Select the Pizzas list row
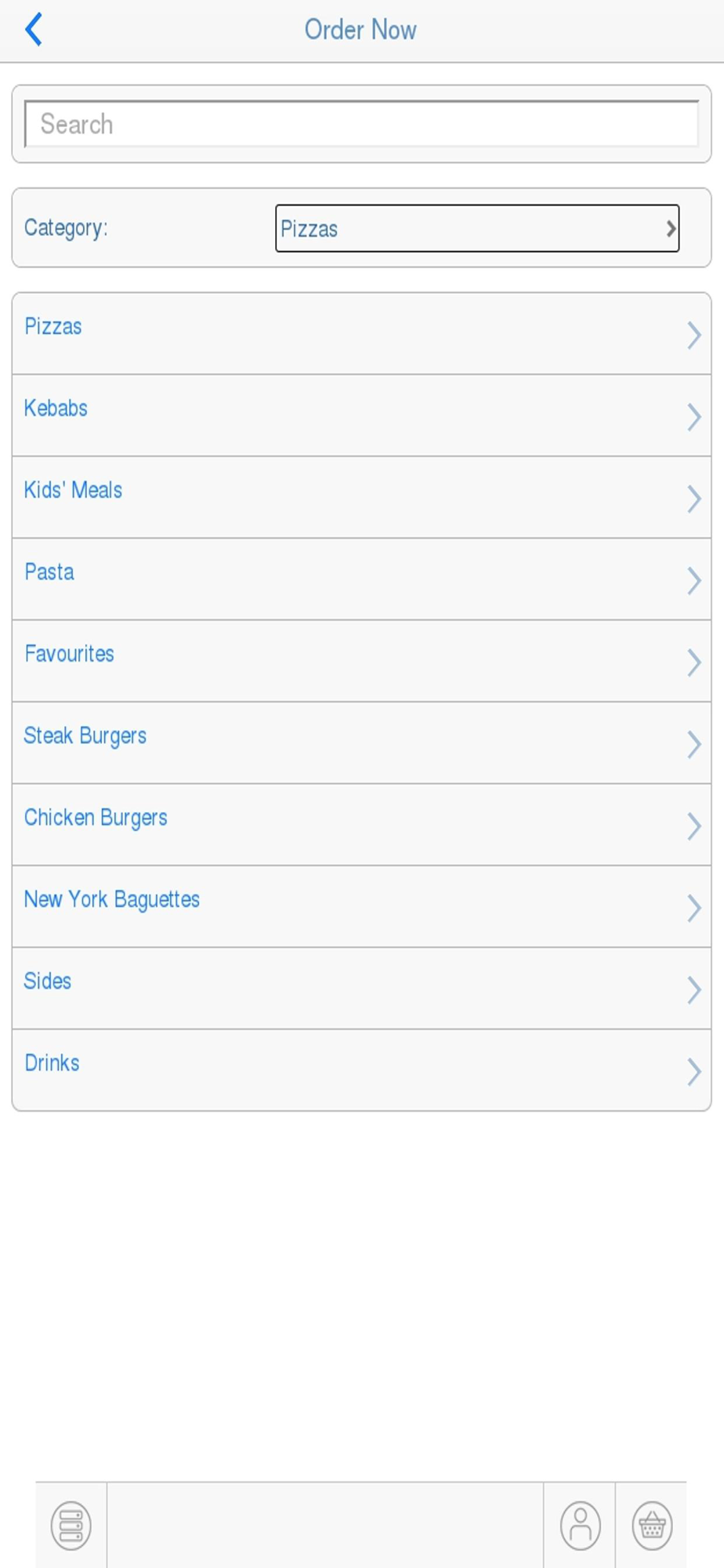The width and height of the screenshot is (724, 1568). coord(361,333)
